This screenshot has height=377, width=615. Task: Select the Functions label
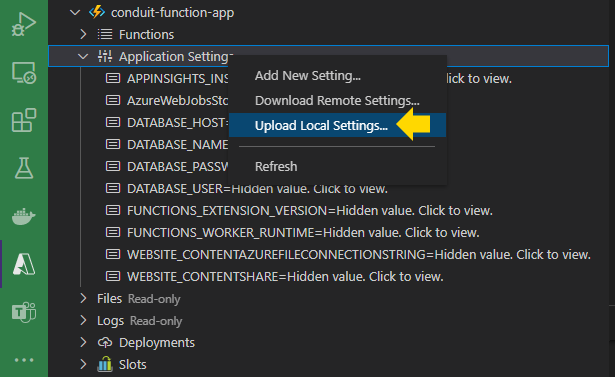(x=146, y=35)
